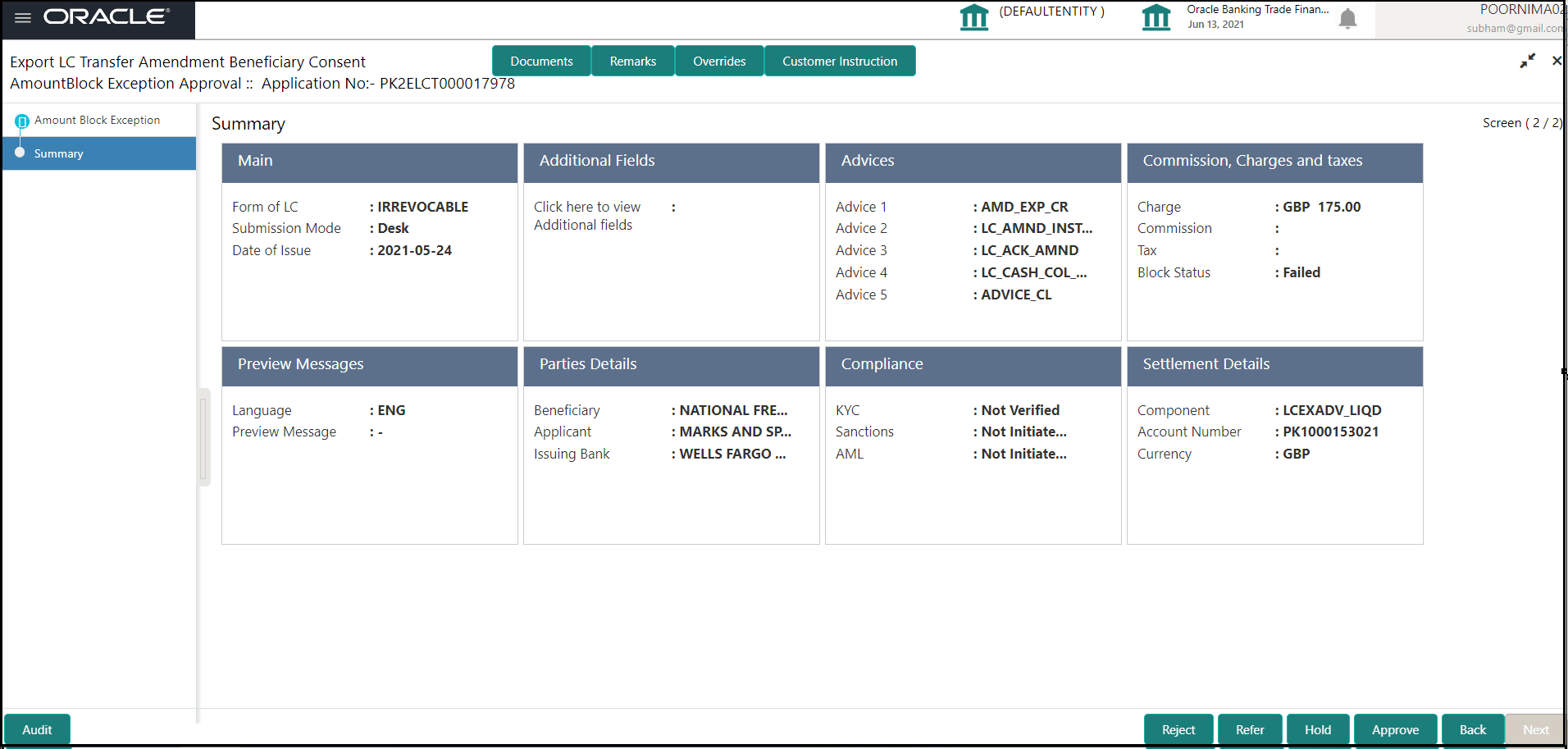Open the Overrides panel
The image size is (1568, 749).
[719, 61]
